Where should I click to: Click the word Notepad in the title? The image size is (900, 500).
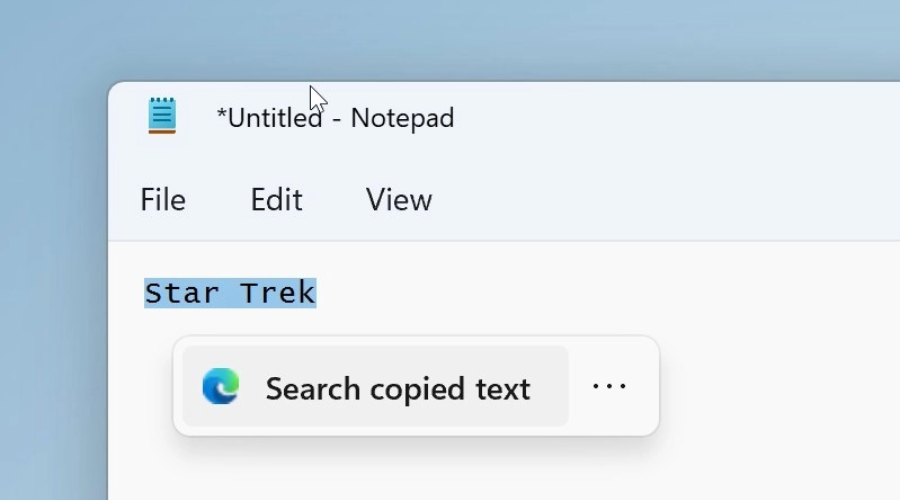click(402, 118)
